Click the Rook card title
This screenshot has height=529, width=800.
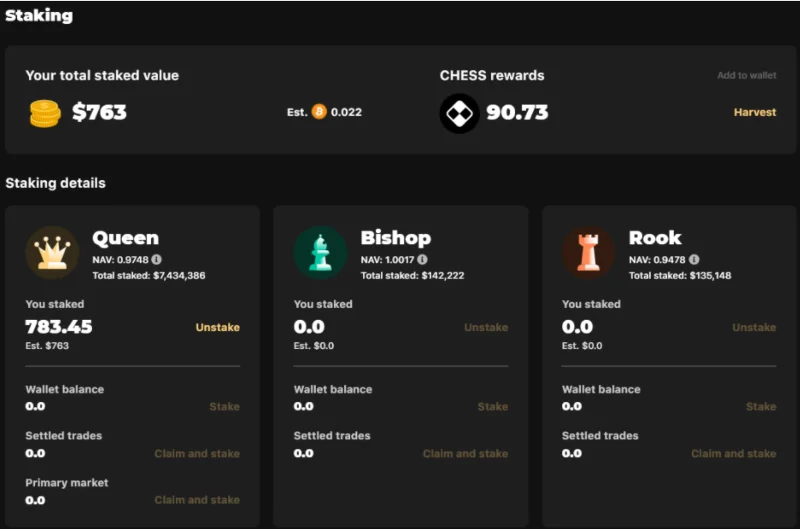[x=655, y=238]
